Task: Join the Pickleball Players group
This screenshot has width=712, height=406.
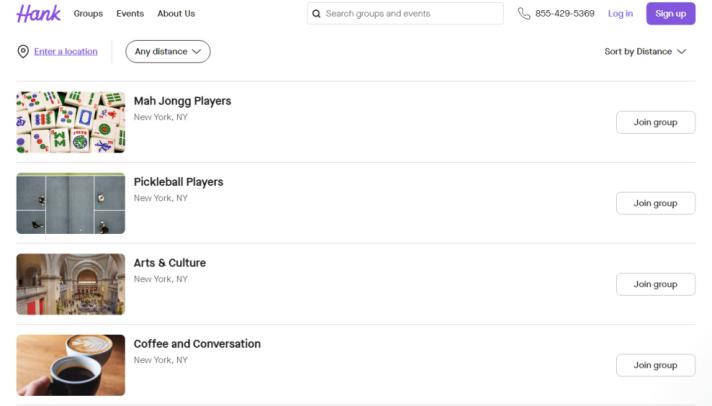Action: (x=655, y=203)
